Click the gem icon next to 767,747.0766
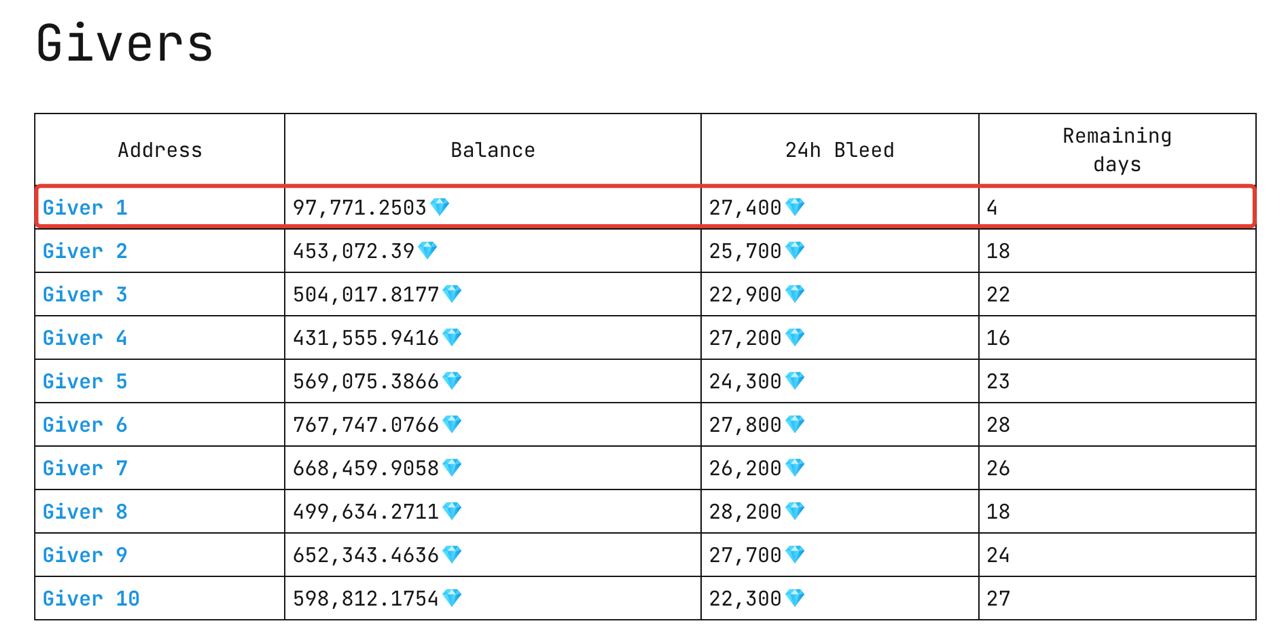The height and width of the screenshot is (641, 1280). [x=452, y=425]
